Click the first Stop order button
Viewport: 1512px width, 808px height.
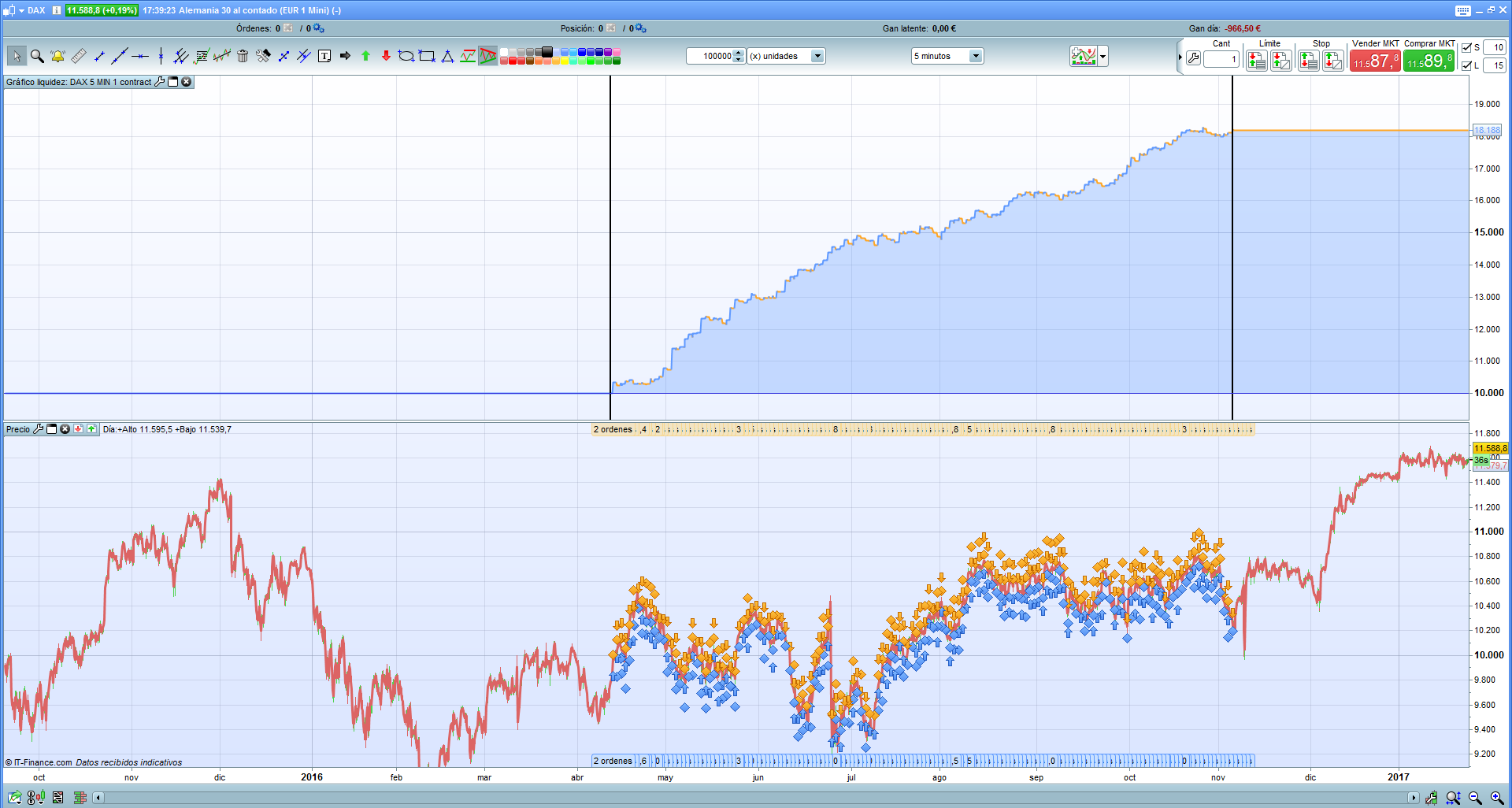1309,60
